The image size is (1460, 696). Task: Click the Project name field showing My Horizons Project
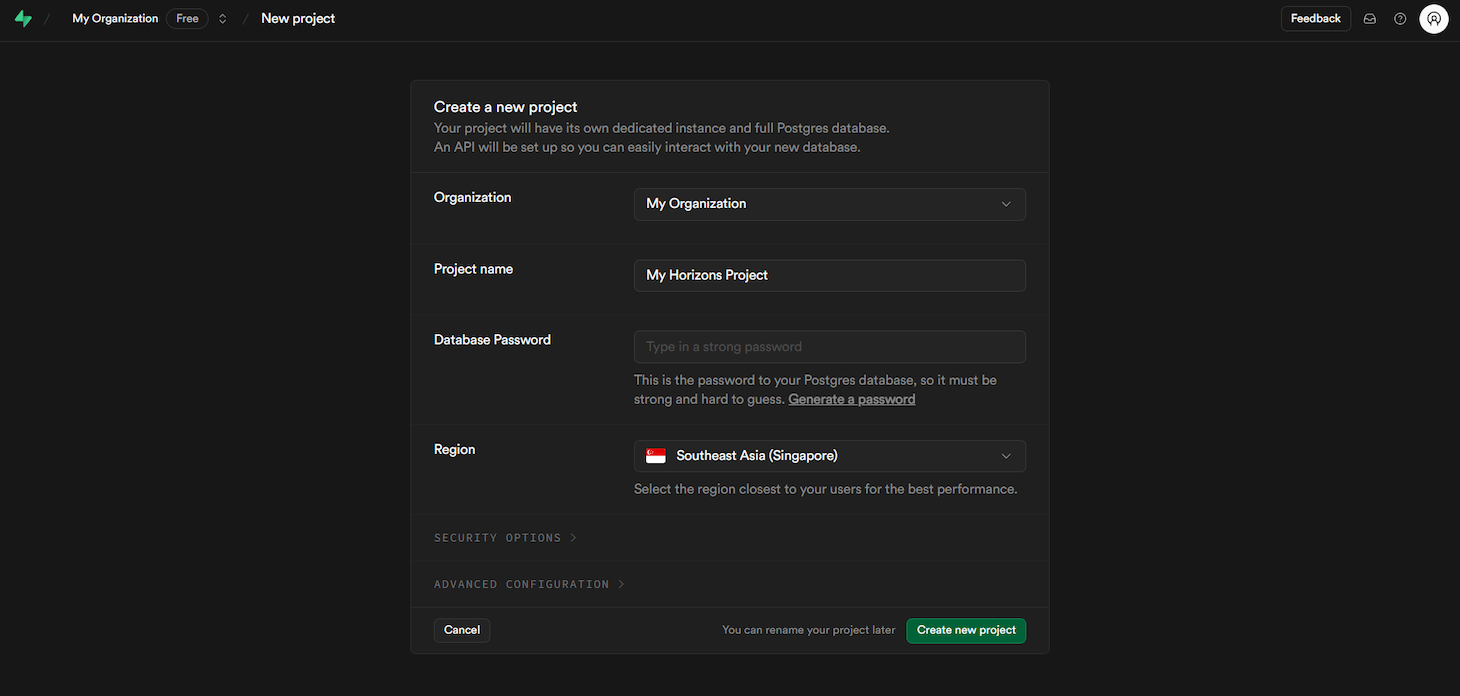click(830, 275)
